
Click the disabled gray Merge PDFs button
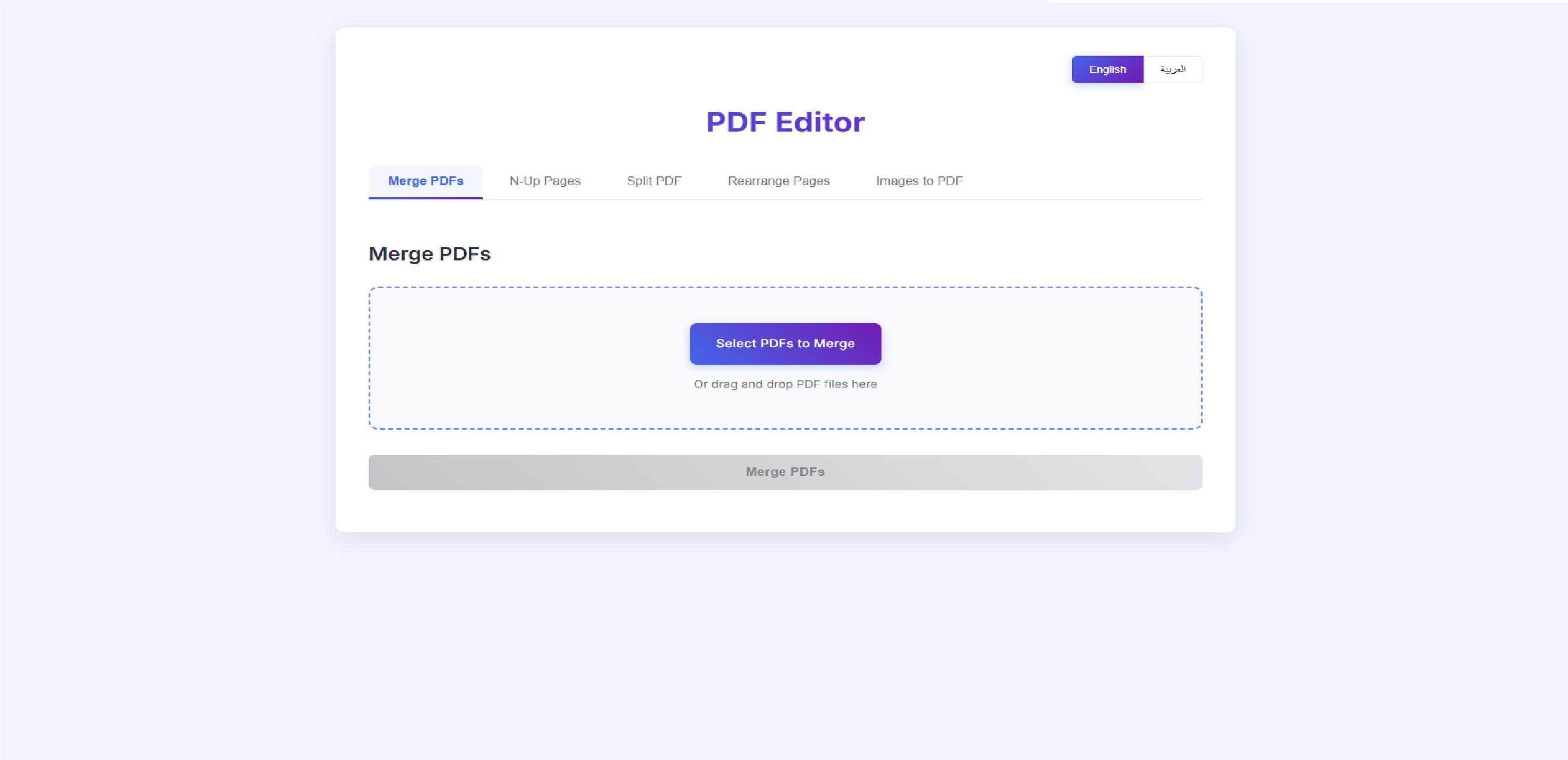pos(785,472)
